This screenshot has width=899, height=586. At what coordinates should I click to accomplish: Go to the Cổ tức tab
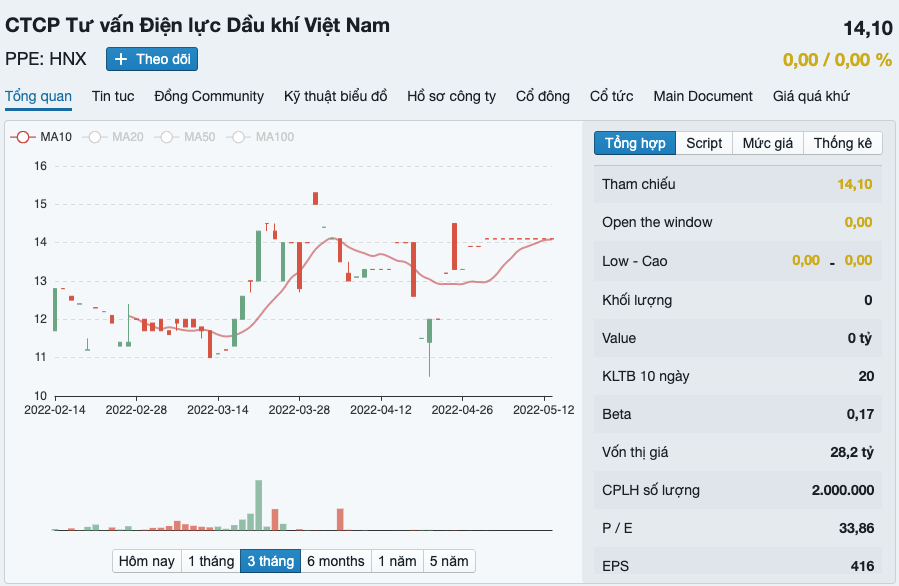(611, 96)
